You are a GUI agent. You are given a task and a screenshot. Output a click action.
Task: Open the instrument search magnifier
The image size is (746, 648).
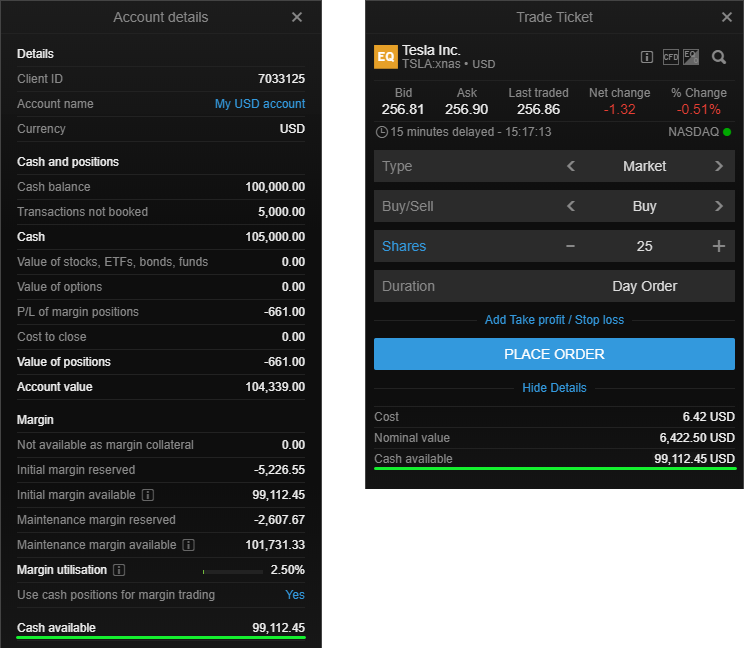click(x=718, y=57)
